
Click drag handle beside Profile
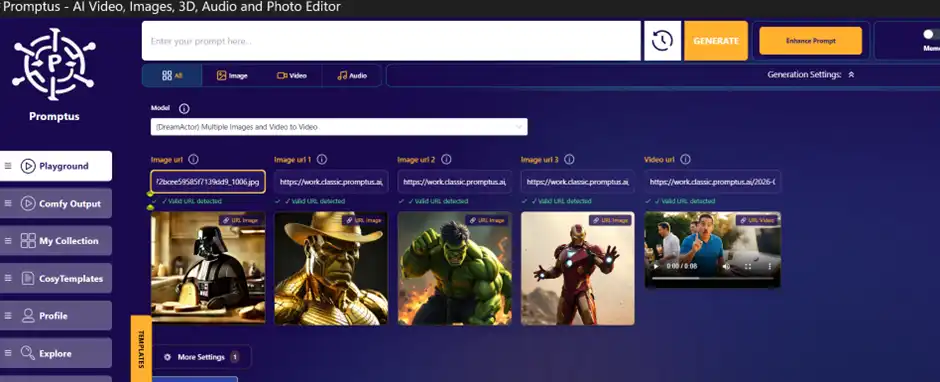point(8,316)
